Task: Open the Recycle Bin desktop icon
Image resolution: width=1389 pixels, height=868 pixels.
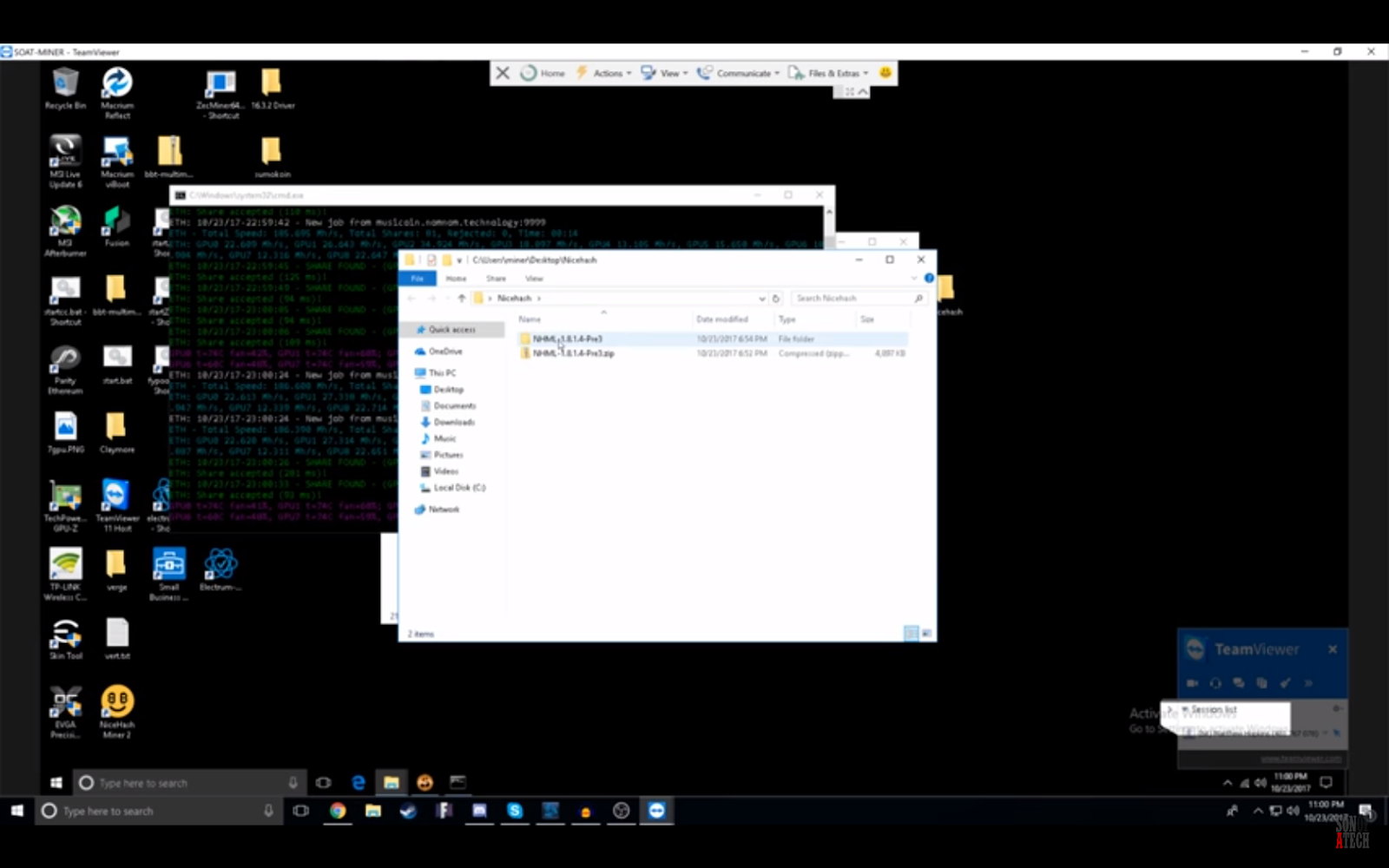Action: click(x=65, y=89)
